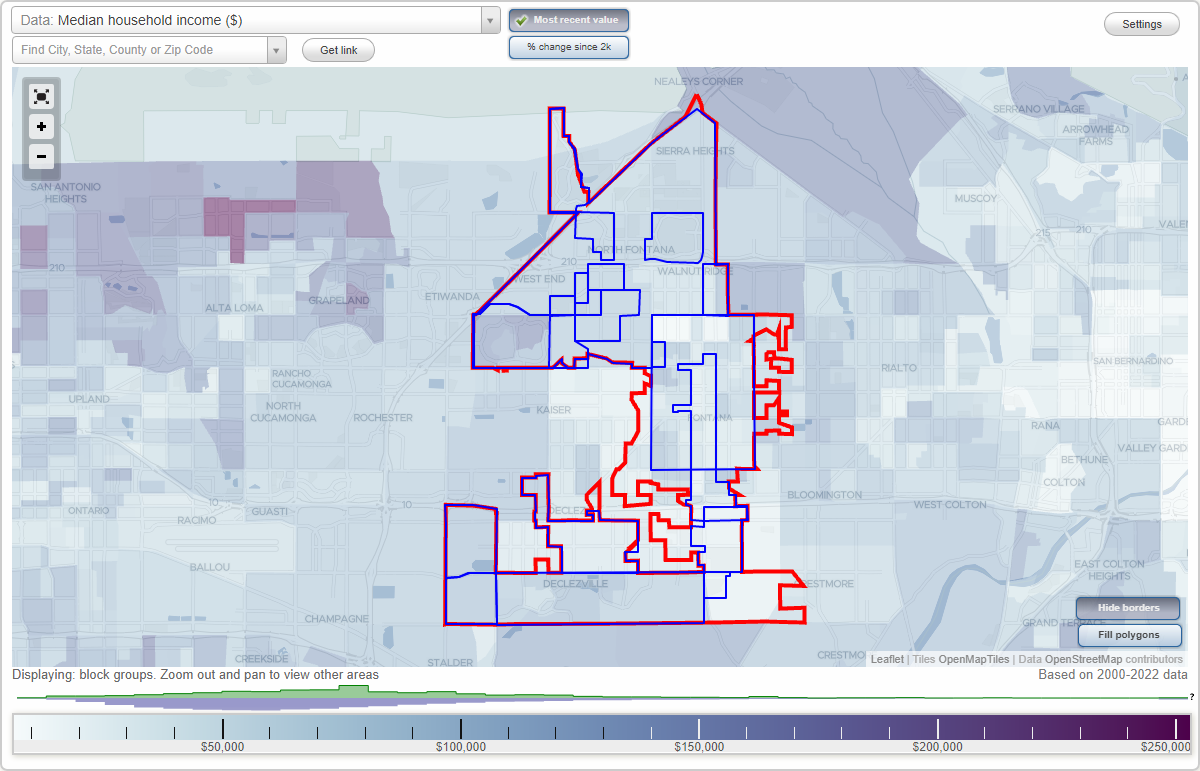Open the Leaflet attribution link
The image size is (1200, 771).
[886, 660]
